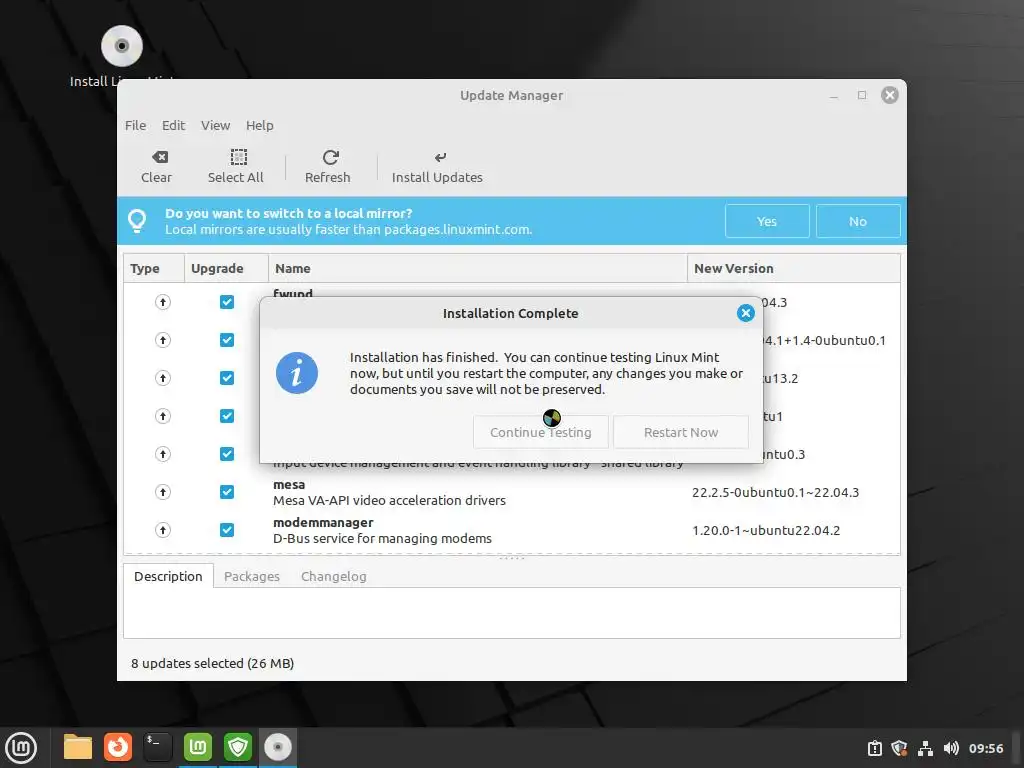
Task: Maximize the Update Manager window
Action: click(862, 95)
